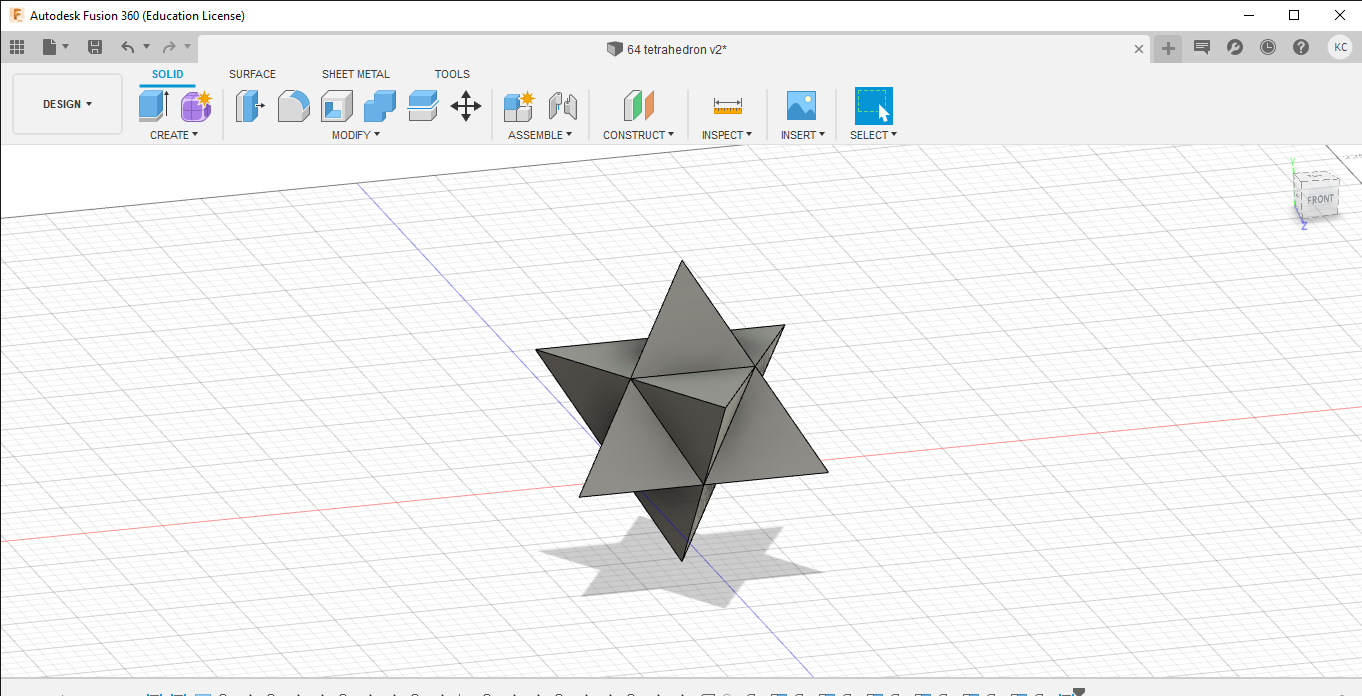The image size is (1362, 696).
Task: Activate the Press Pull tool
Action: pyautogui.click(x=249, y=105)
